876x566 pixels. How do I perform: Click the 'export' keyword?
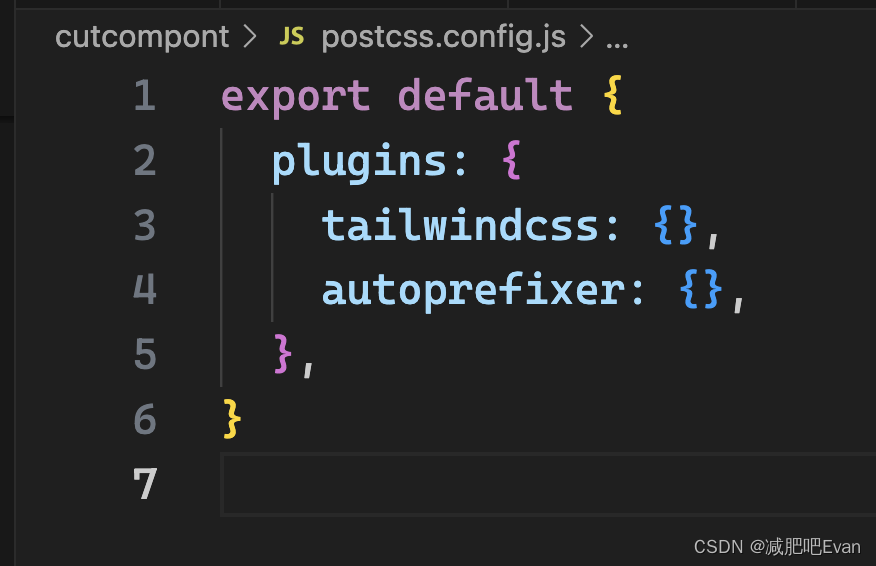(296, 96)
